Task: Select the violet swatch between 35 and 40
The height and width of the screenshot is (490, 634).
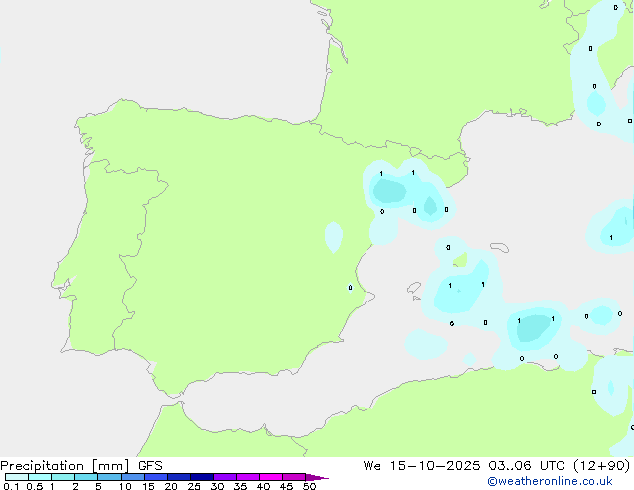Action: [248, 477]
